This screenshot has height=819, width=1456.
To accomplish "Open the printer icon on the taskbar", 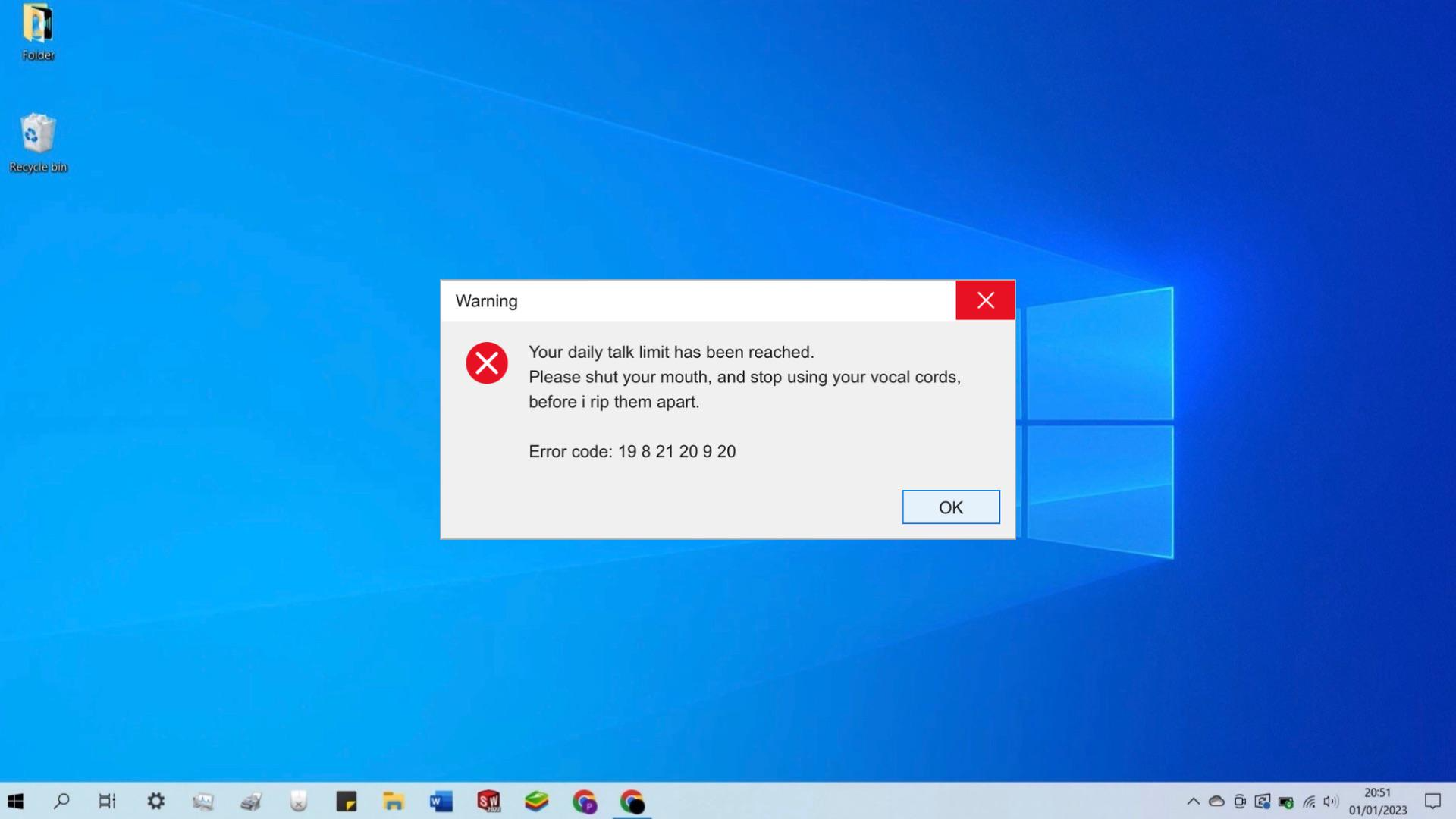I will (x=251, y=801).
